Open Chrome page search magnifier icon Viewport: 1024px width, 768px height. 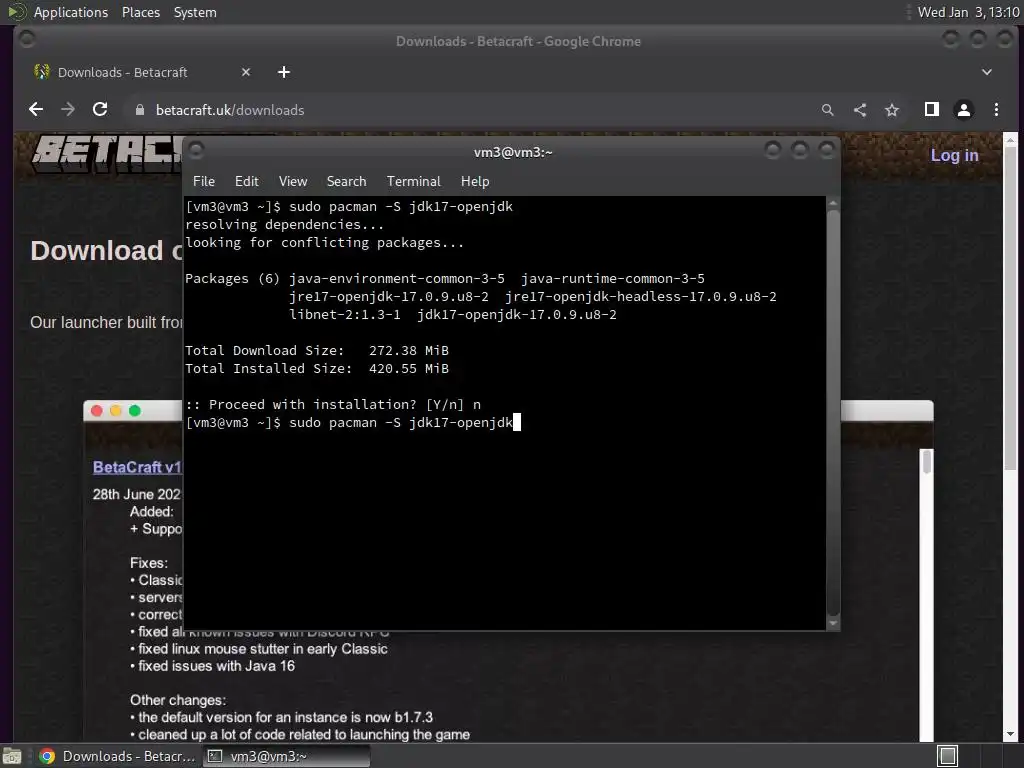(827, 110)
